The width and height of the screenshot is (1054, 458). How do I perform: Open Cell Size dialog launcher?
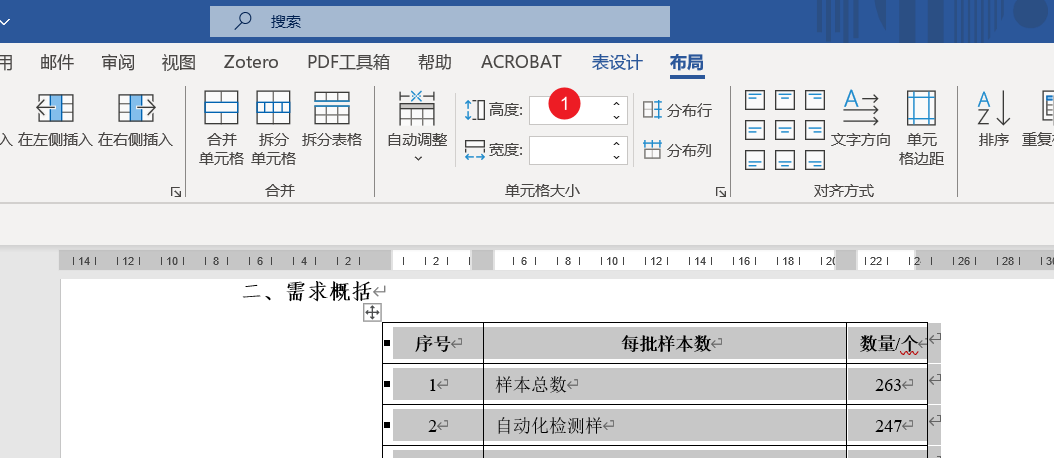pyautogui.click(x=720, y=191)
